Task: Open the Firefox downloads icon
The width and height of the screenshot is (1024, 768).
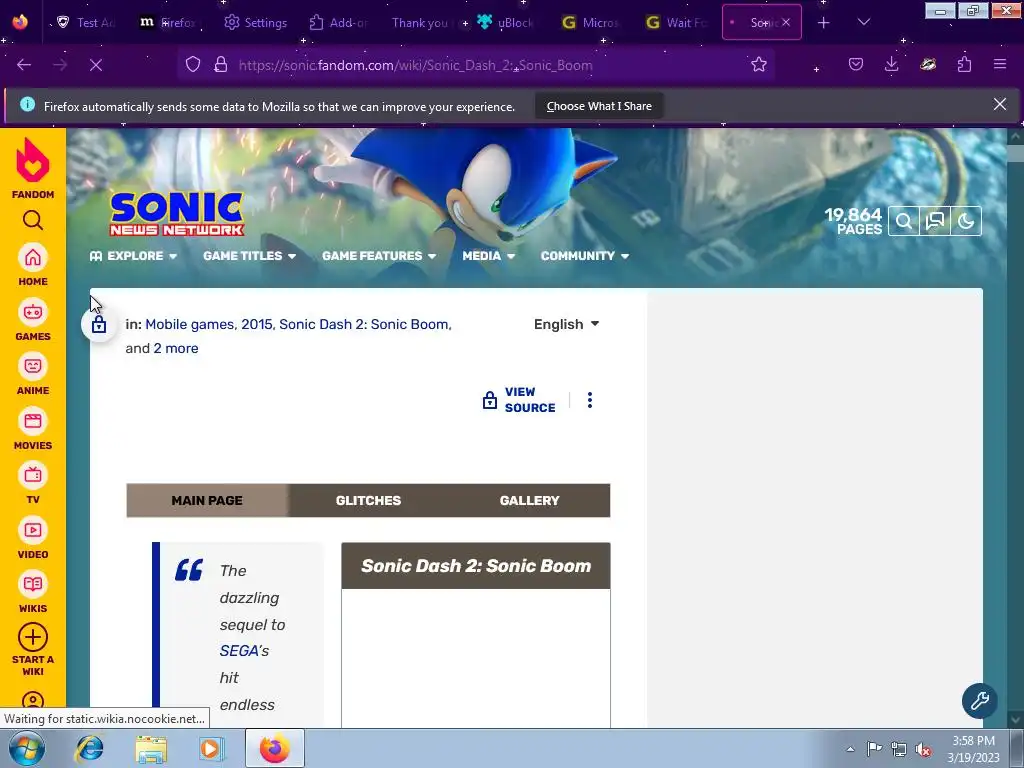Action: click(x=891, y=65)
